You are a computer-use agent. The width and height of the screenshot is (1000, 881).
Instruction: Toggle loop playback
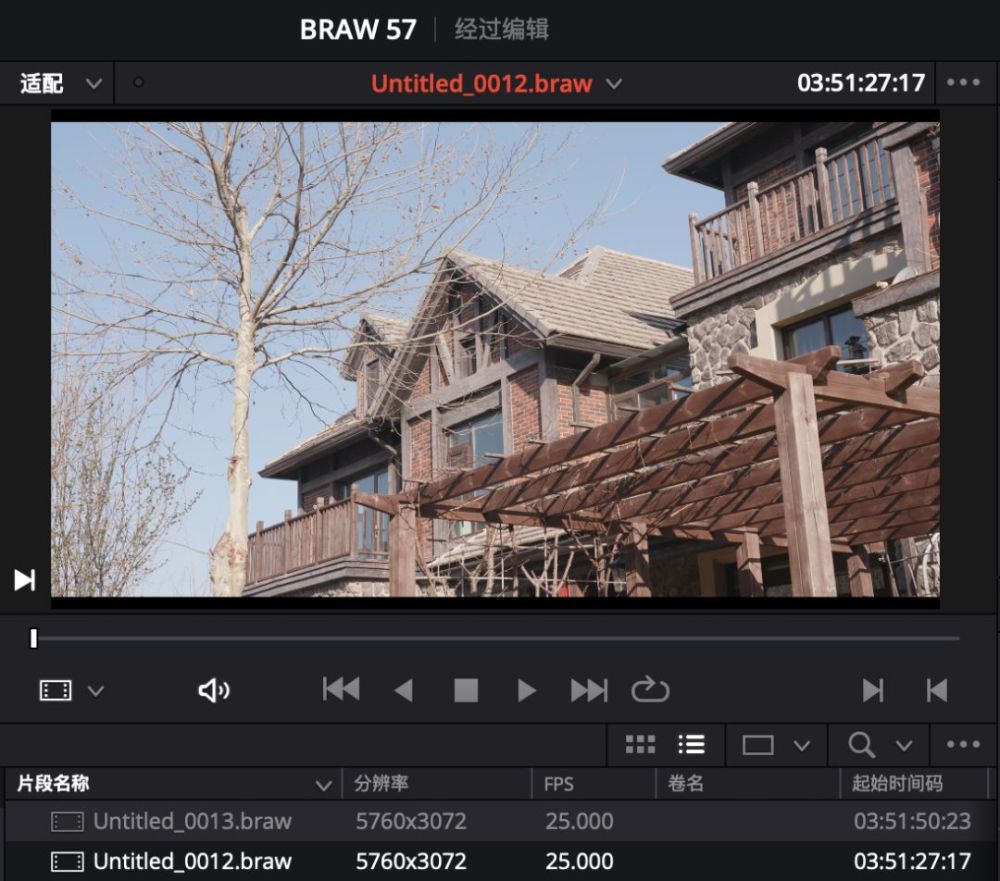point(650,690)
